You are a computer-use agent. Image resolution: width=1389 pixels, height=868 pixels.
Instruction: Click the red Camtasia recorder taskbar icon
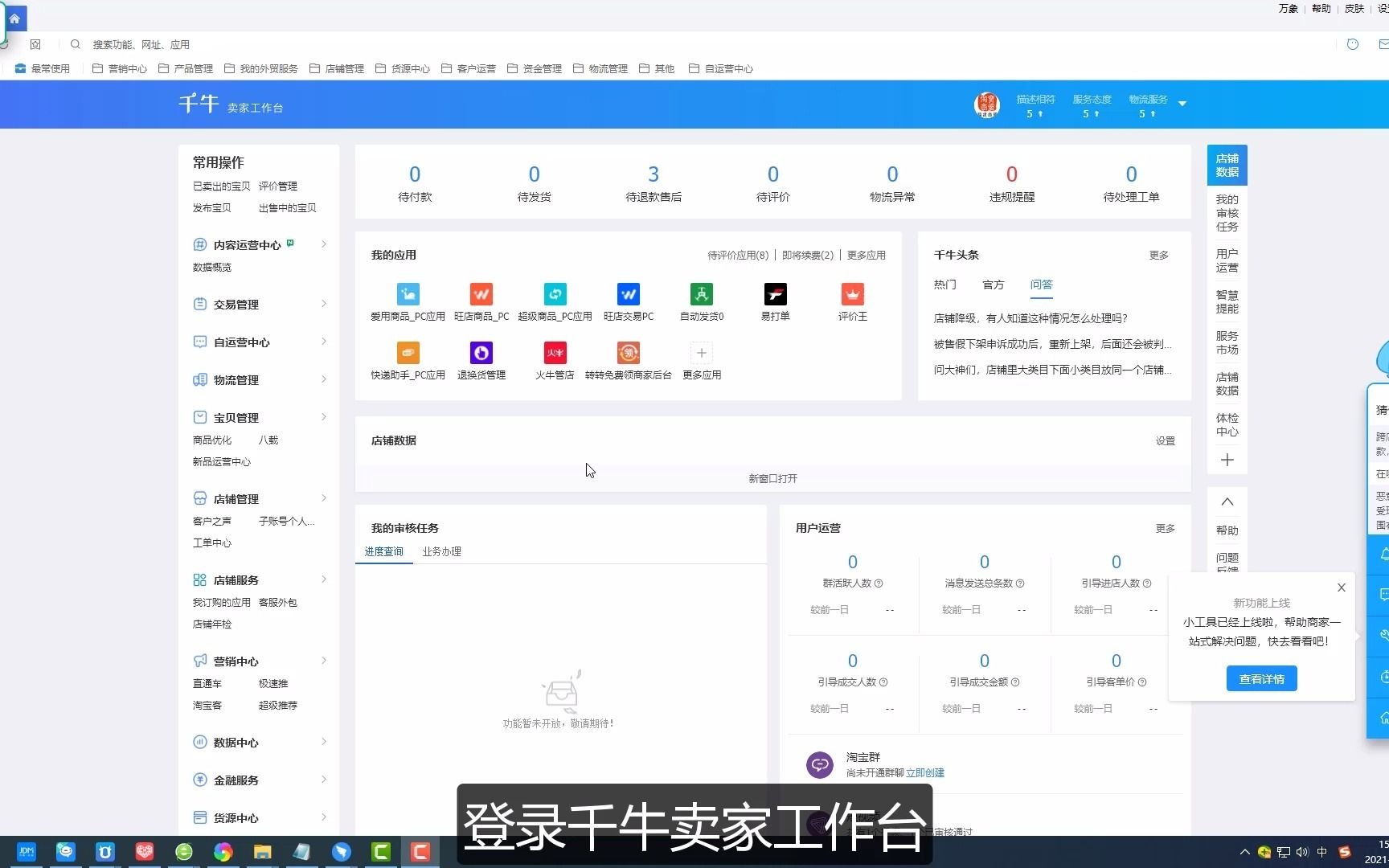(420, 852)
